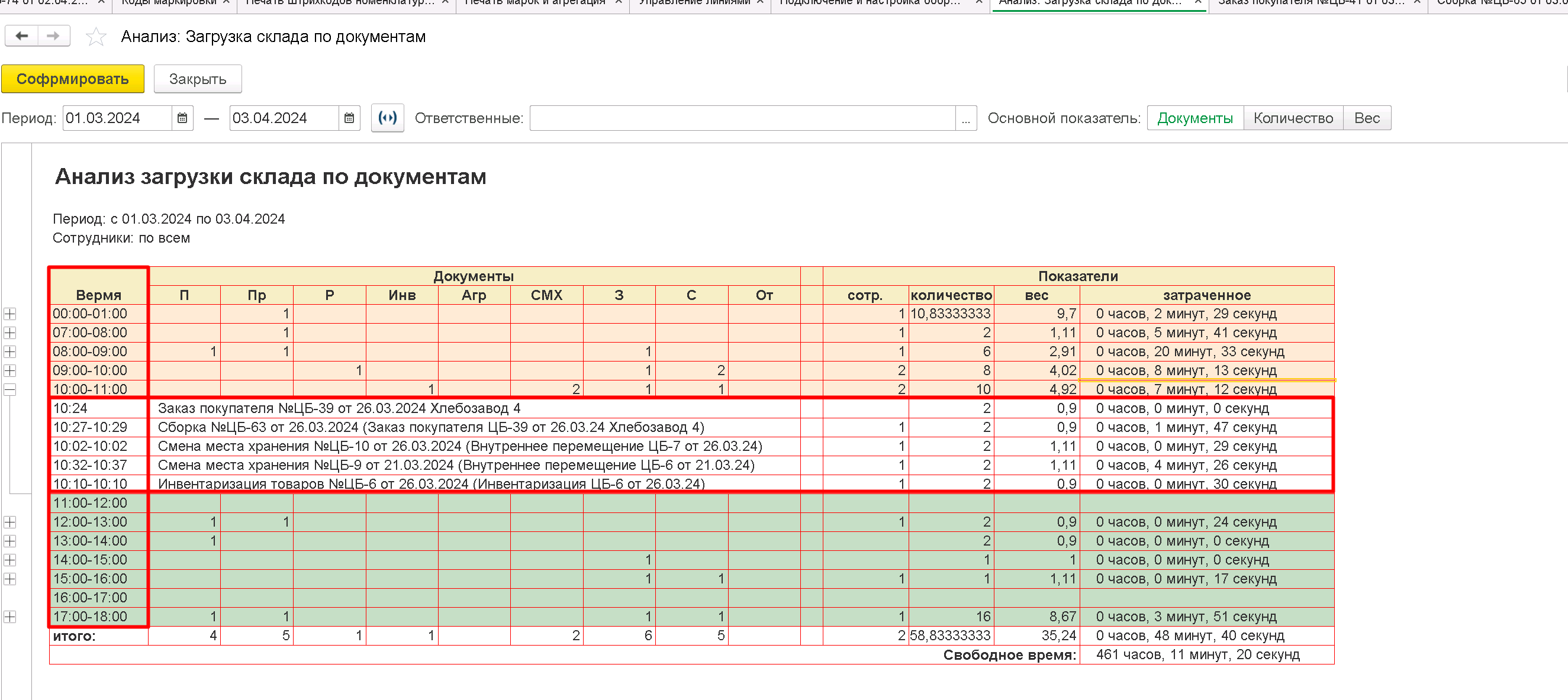1568x700 pixels.
Task: Click the Показатели group header
Action: point(1078,276)
